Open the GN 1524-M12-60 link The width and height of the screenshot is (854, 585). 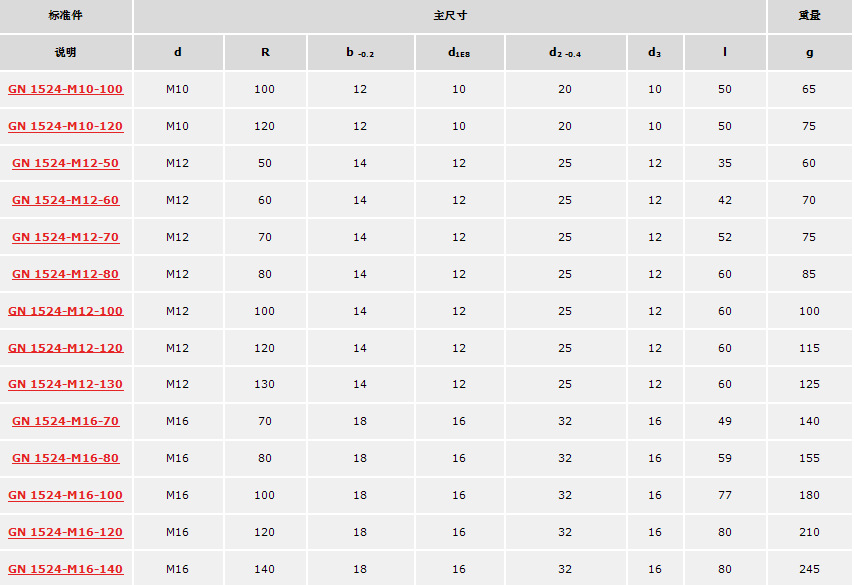coord(65,200)
